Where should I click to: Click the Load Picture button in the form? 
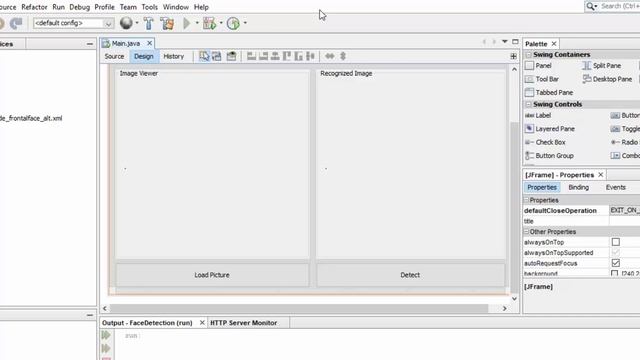tap(212, 275)
